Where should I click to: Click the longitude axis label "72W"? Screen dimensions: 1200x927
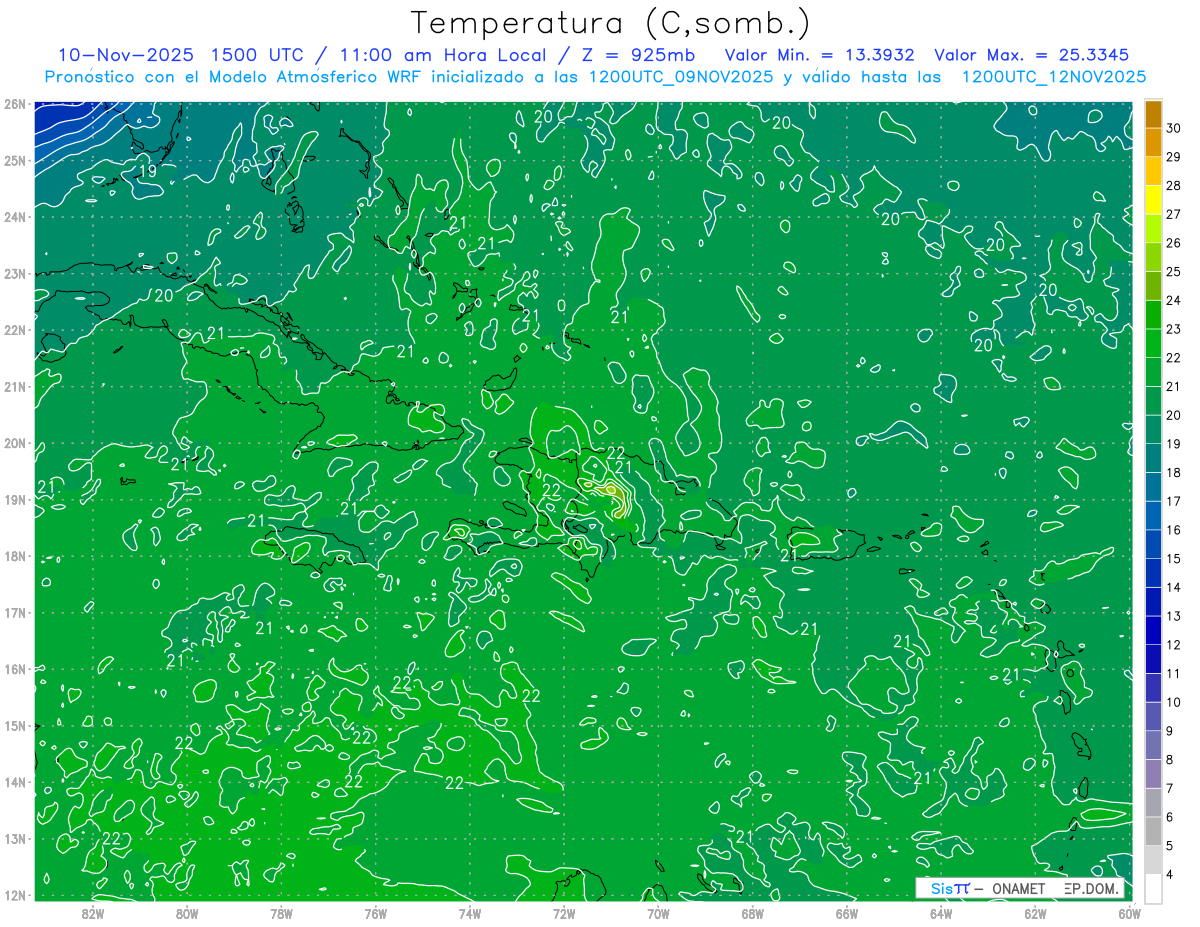pyautogui.click(x=564, y=913)
